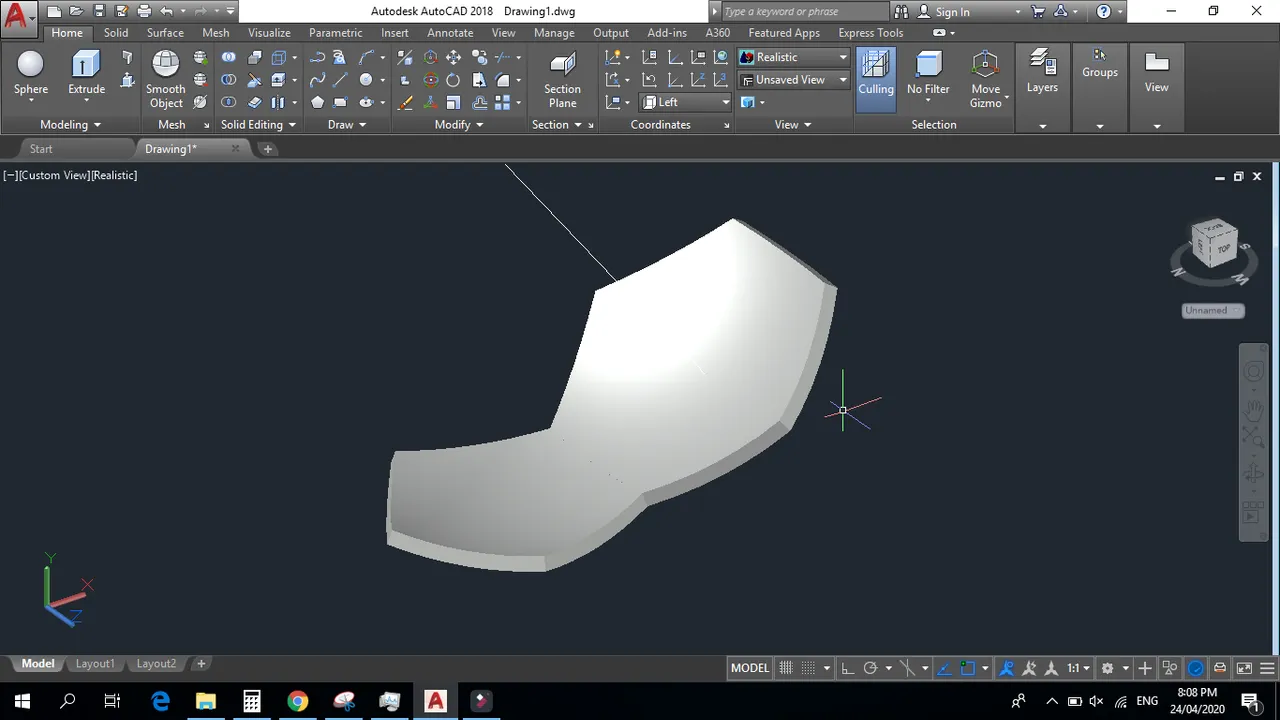
Task: Select the Polygon draw tool
Action: pos(317,102)
